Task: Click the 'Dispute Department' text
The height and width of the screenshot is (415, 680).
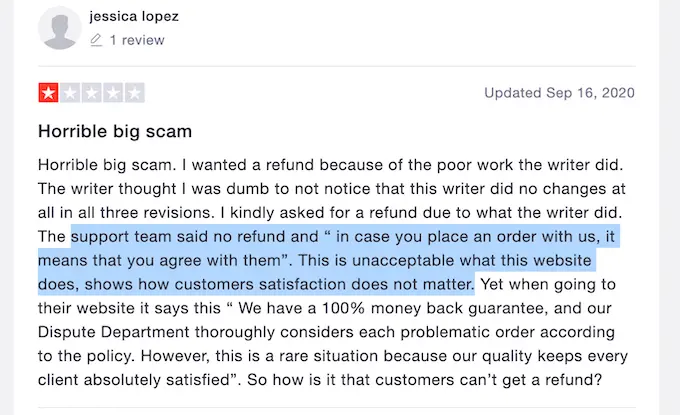Action: [x=114, y=332]
